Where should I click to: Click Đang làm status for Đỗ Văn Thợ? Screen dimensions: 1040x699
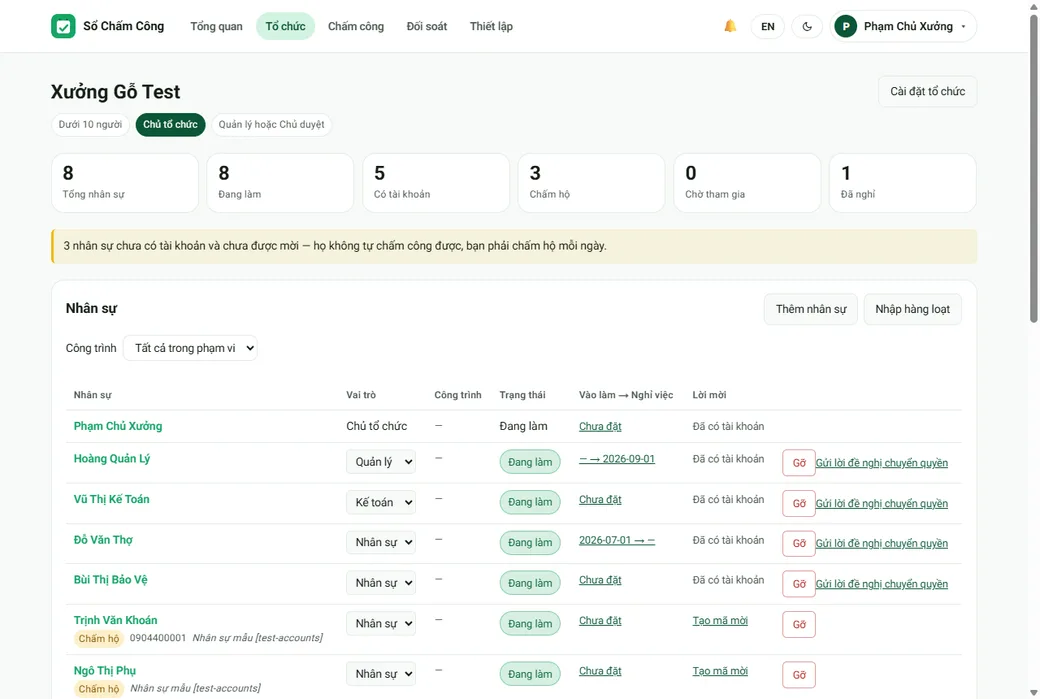point(529,542)
